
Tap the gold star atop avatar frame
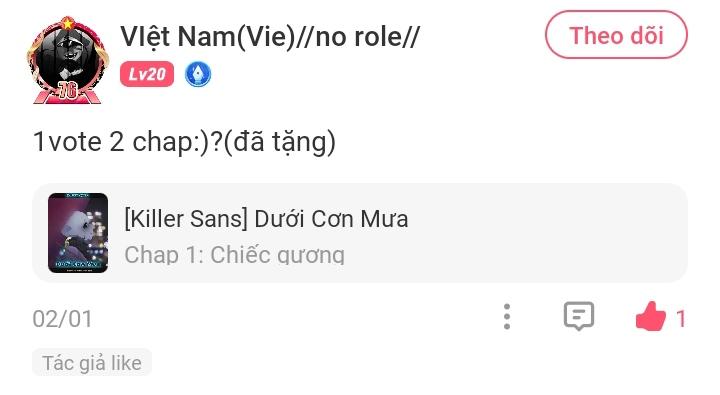pyautogui.click(x=68, y=22)
